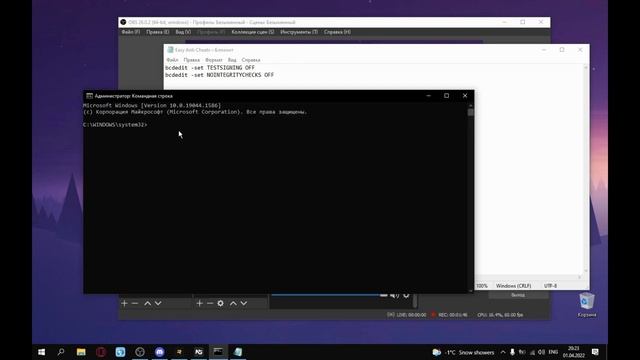Open Правка menu in Notepad
640x360 pixels.
191,60
